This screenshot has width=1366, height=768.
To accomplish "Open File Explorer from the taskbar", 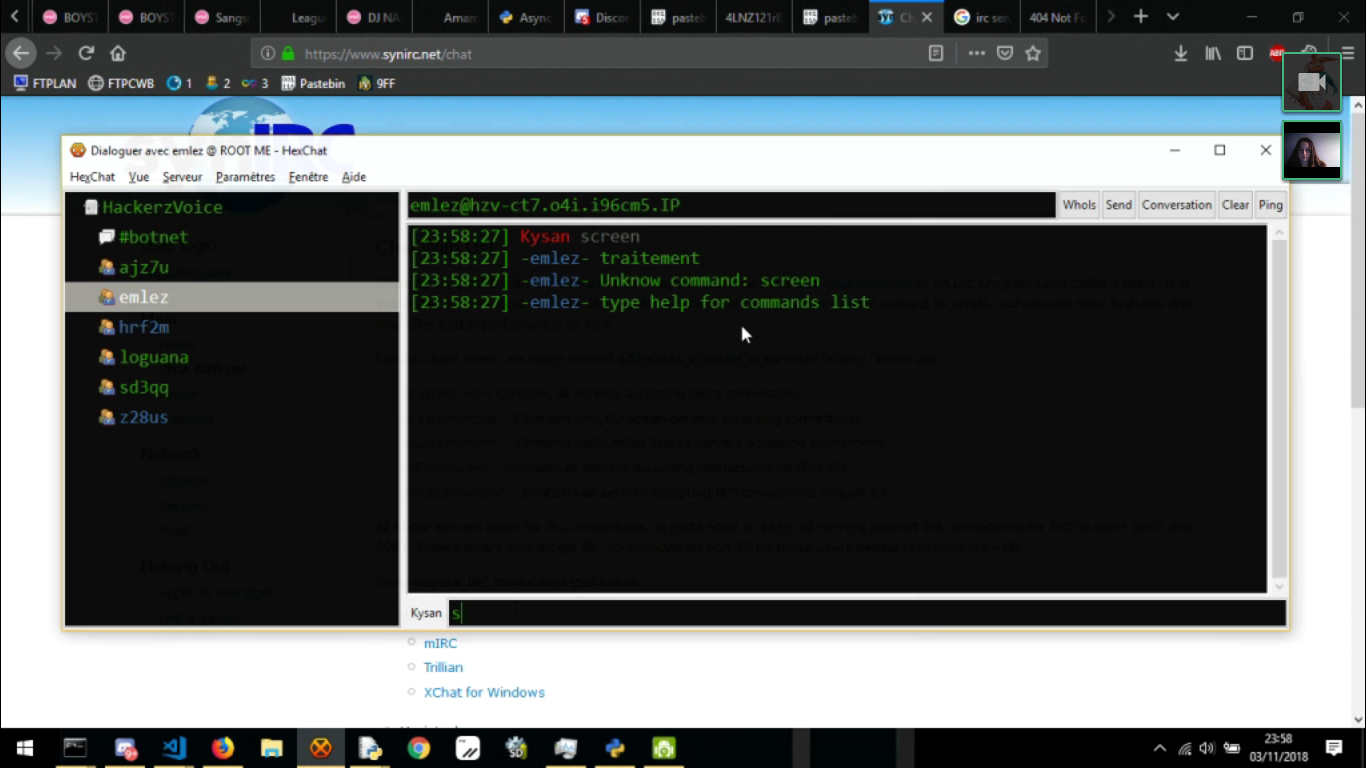I will 271,748.
